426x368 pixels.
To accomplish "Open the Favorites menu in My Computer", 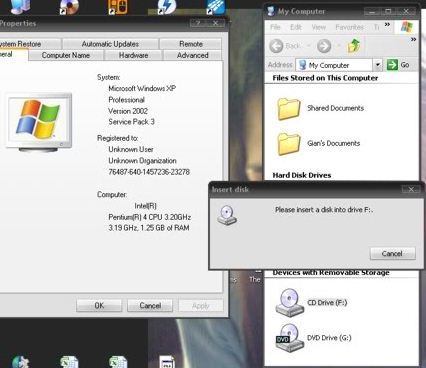I will point(349,27).
